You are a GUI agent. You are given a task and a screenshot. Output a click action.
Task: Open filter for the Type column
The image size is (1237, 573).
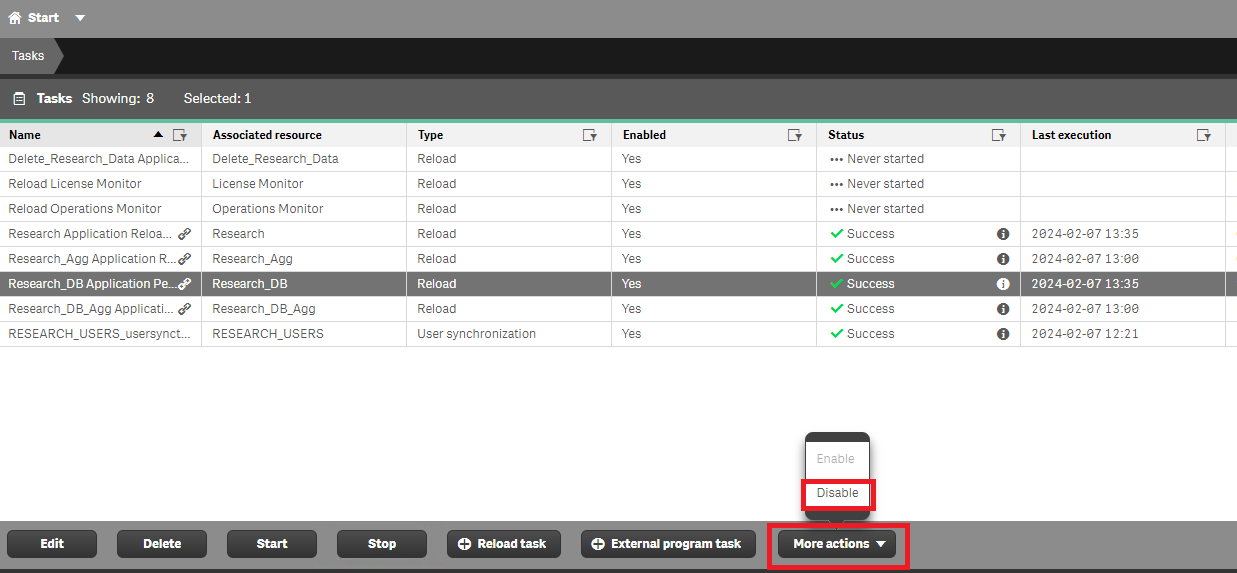click(x=590, y=135)
